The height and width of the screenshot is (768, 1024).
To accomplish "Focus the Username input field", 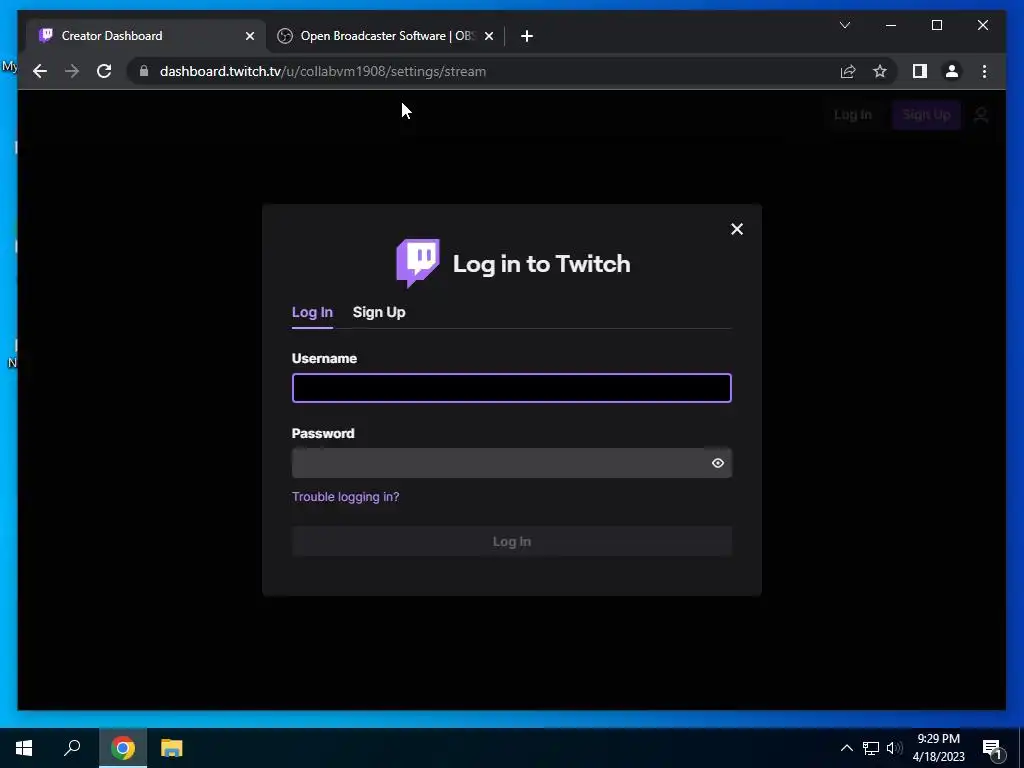I will click(511, 388).
